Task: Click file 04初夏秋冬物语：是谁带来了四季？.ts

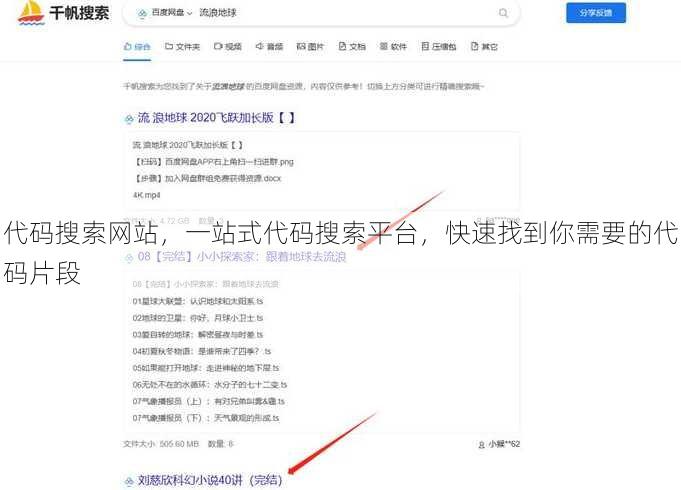Action: pyautogui.click(x=202, y=351)
